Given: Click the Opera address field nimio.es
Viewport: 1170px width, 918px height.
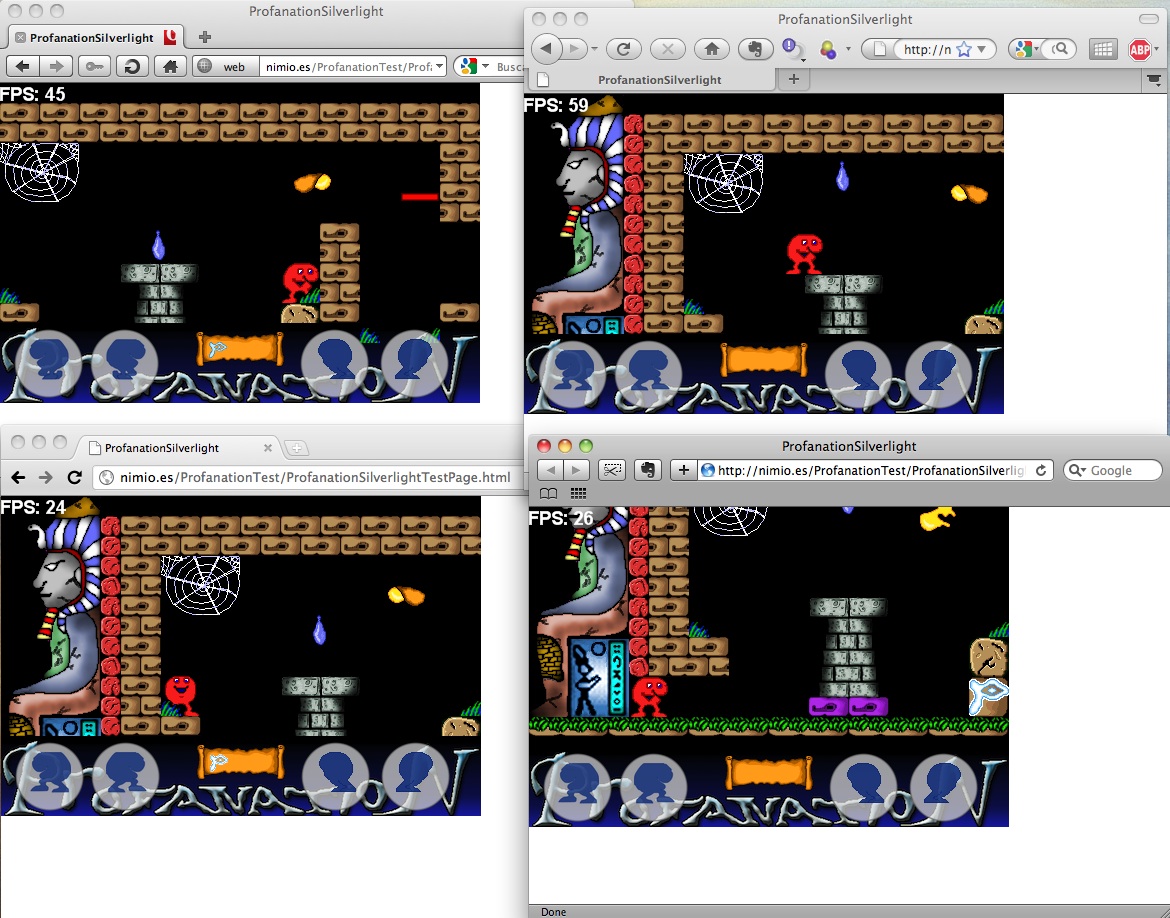Looking at the screenshot, I should (x=348, y=66).
